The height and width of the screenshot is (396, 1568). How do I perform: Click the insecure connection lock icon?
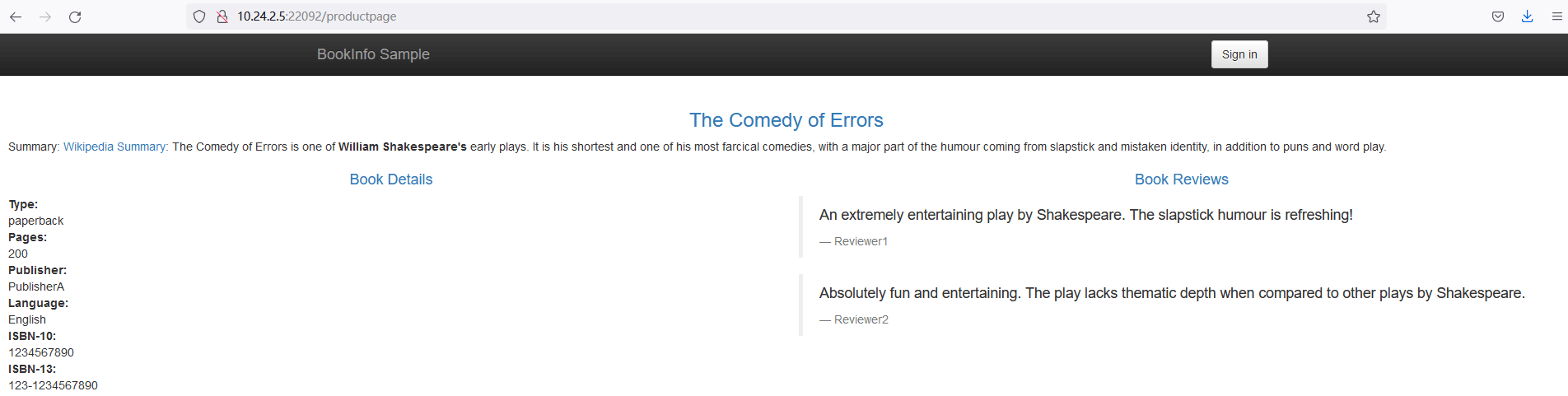[222, 16]
